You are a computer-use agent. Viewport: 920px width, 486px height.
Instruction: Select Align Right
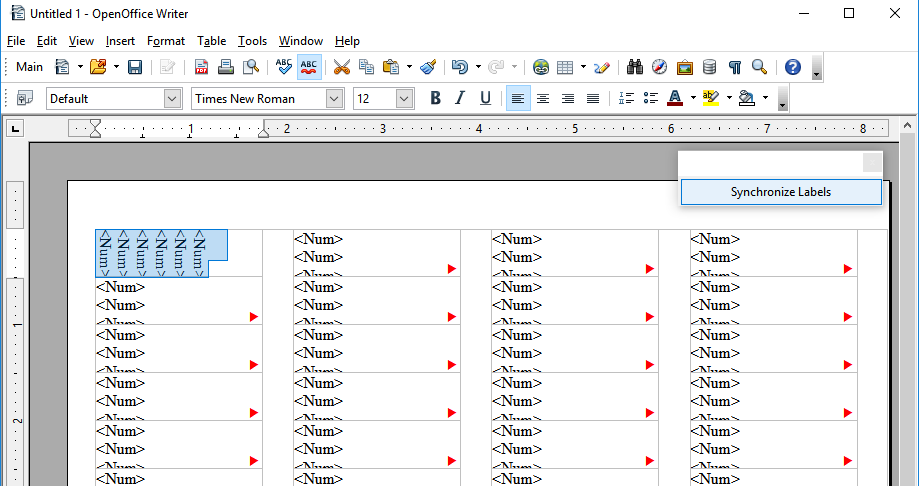coord(568,98)
